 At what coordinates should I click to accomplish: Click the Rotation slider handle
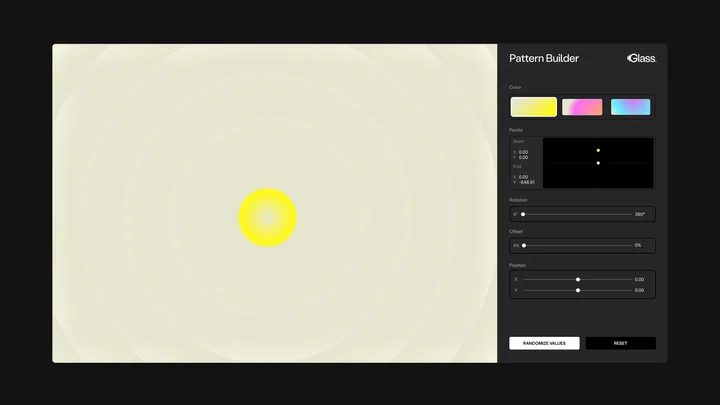click(x=523, y=214)
